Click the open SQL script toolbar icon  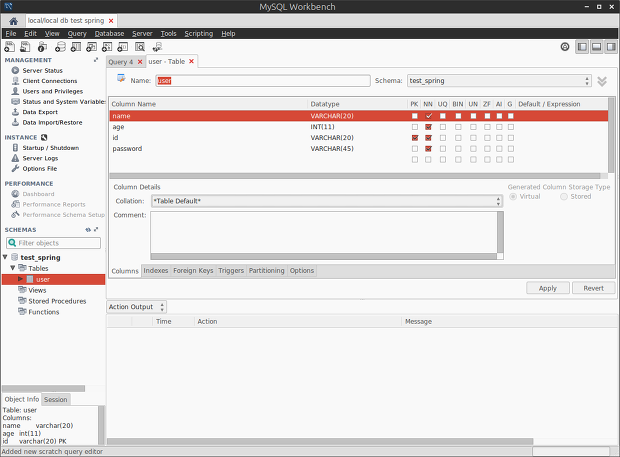25,47
